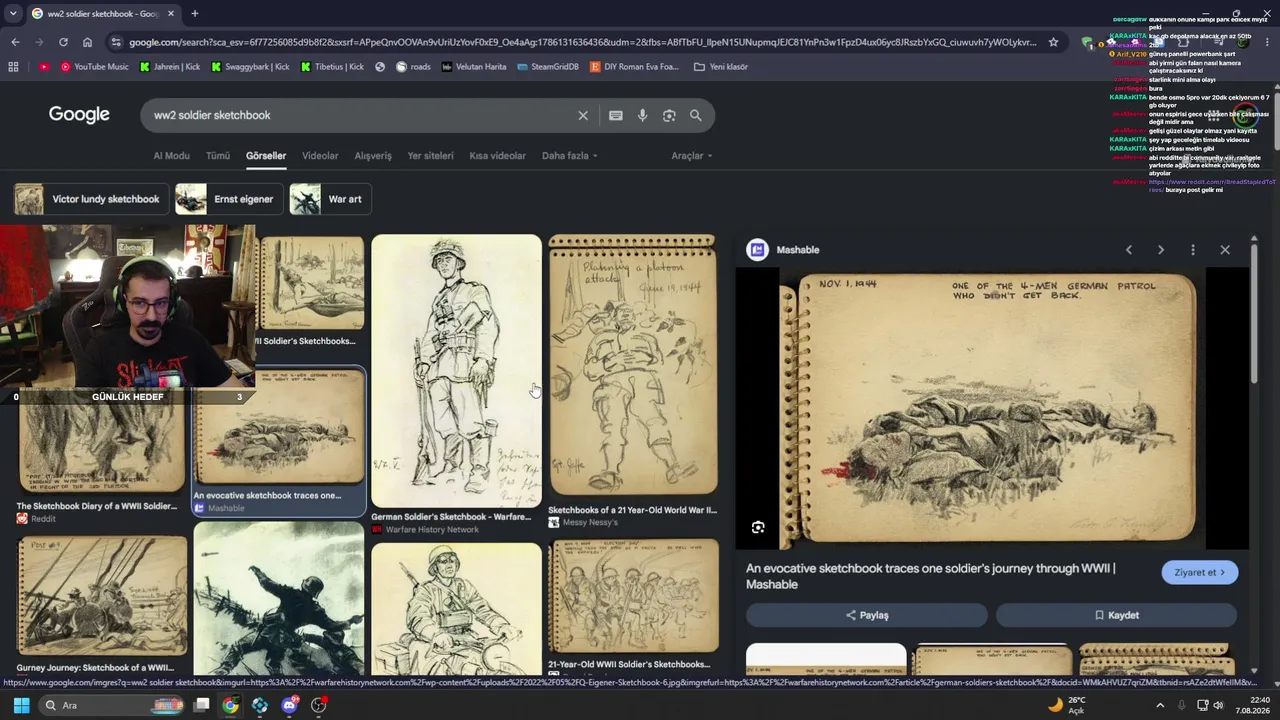The width and height of the screenshot is (1280, 720).
Task: Switch to the Tümü results tab
Action: tap(218, 156)
